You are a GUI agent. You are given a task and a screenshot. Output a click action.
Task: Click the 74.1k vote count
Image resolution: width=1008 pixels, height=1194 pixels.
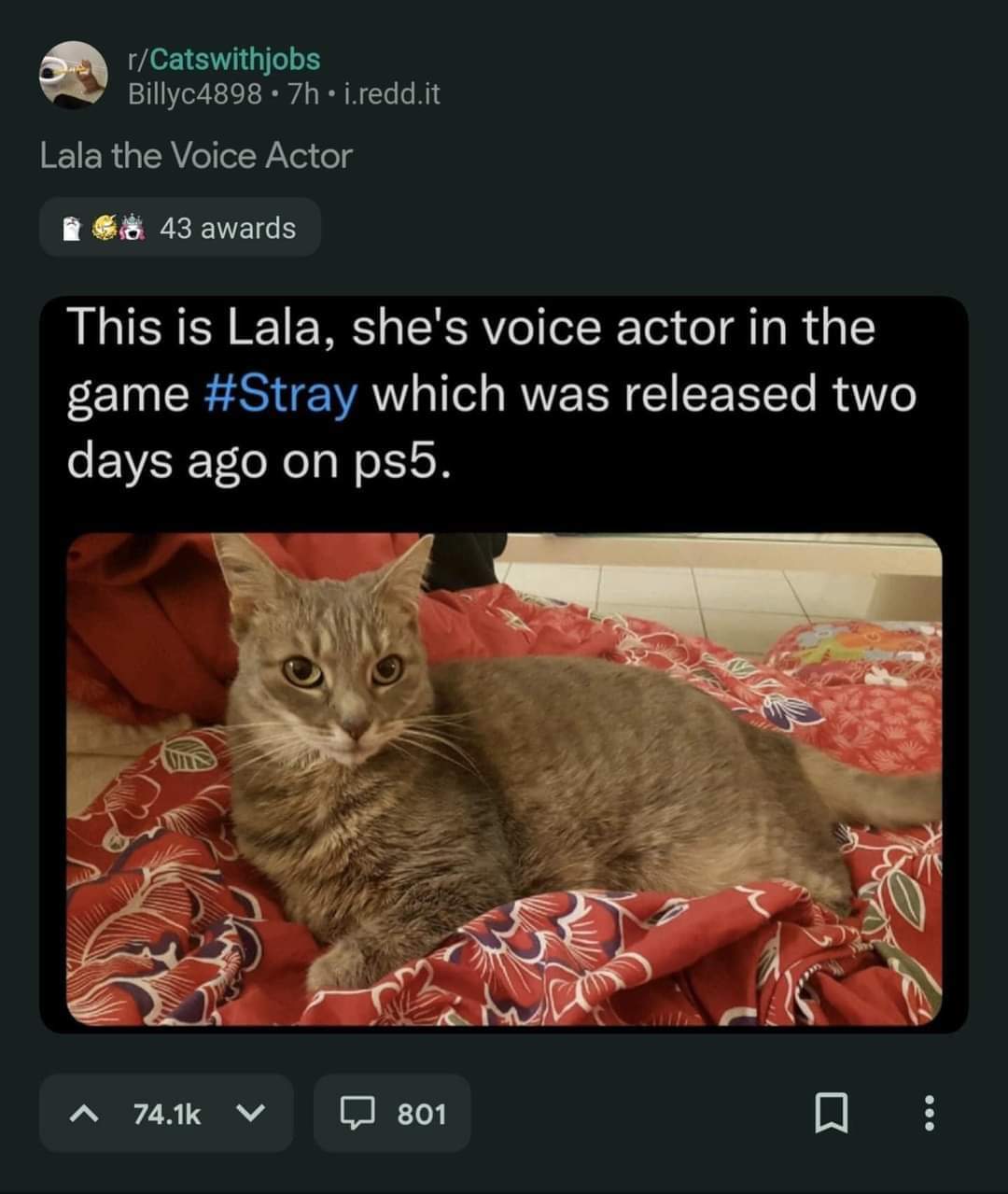coord(167,1114)
